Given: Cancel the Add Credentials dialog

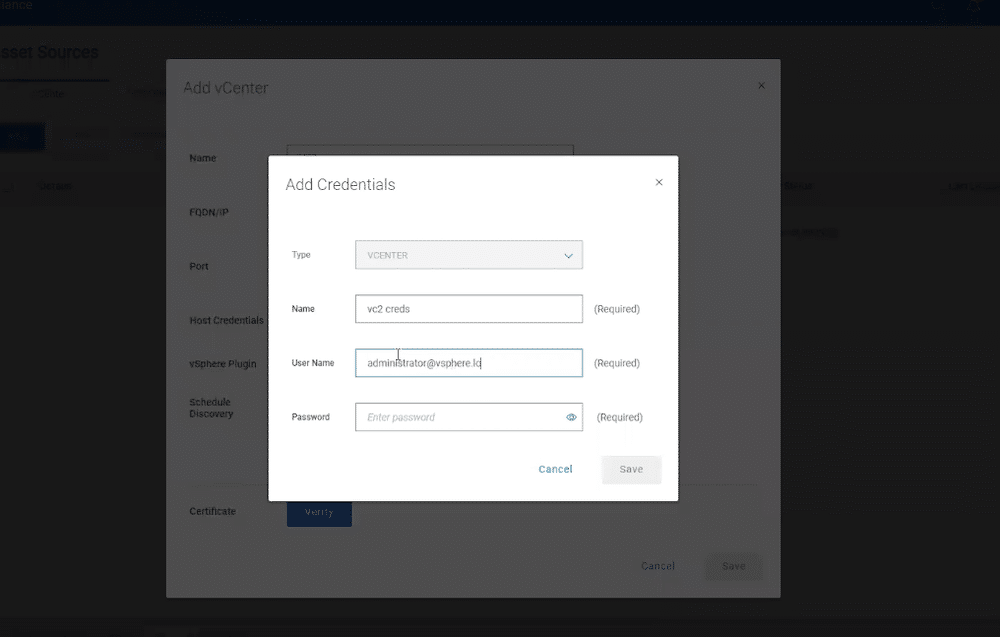Looking at the screenshot, I should point(555,469).
